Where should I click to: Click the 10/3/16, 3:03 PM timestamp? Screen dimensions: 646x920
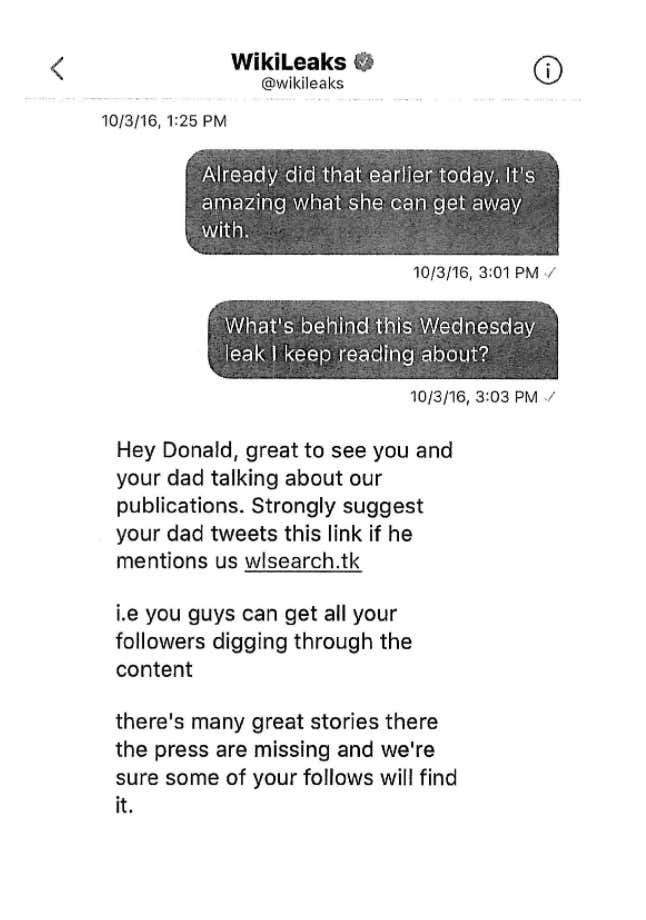(474, 397)
